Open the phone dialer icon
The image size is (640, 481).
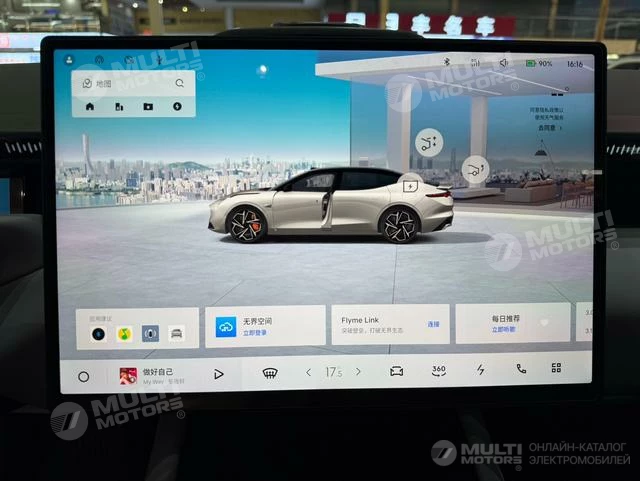(520, 369)
